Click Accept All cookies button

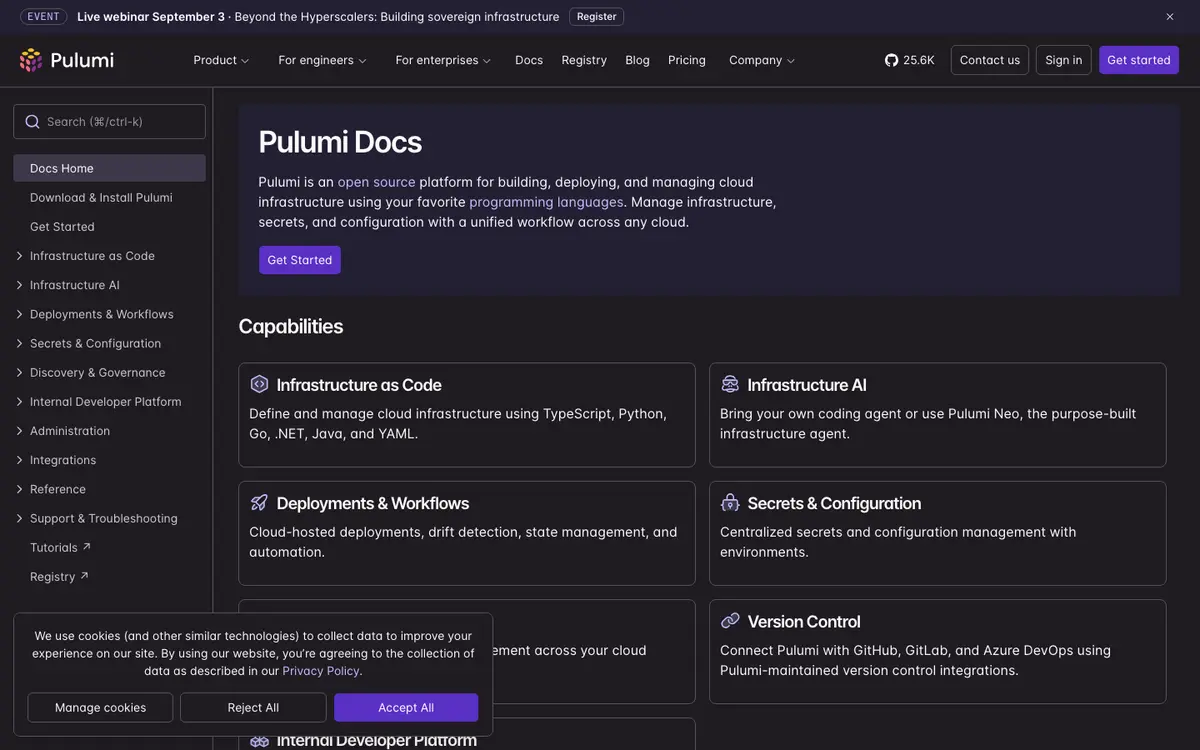[406, 708]
